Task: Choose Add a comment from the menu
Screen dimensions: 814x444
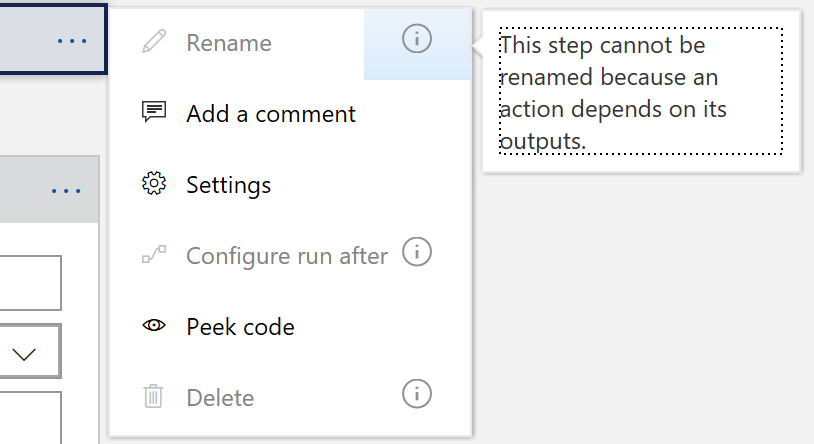Action: [271, 114]
